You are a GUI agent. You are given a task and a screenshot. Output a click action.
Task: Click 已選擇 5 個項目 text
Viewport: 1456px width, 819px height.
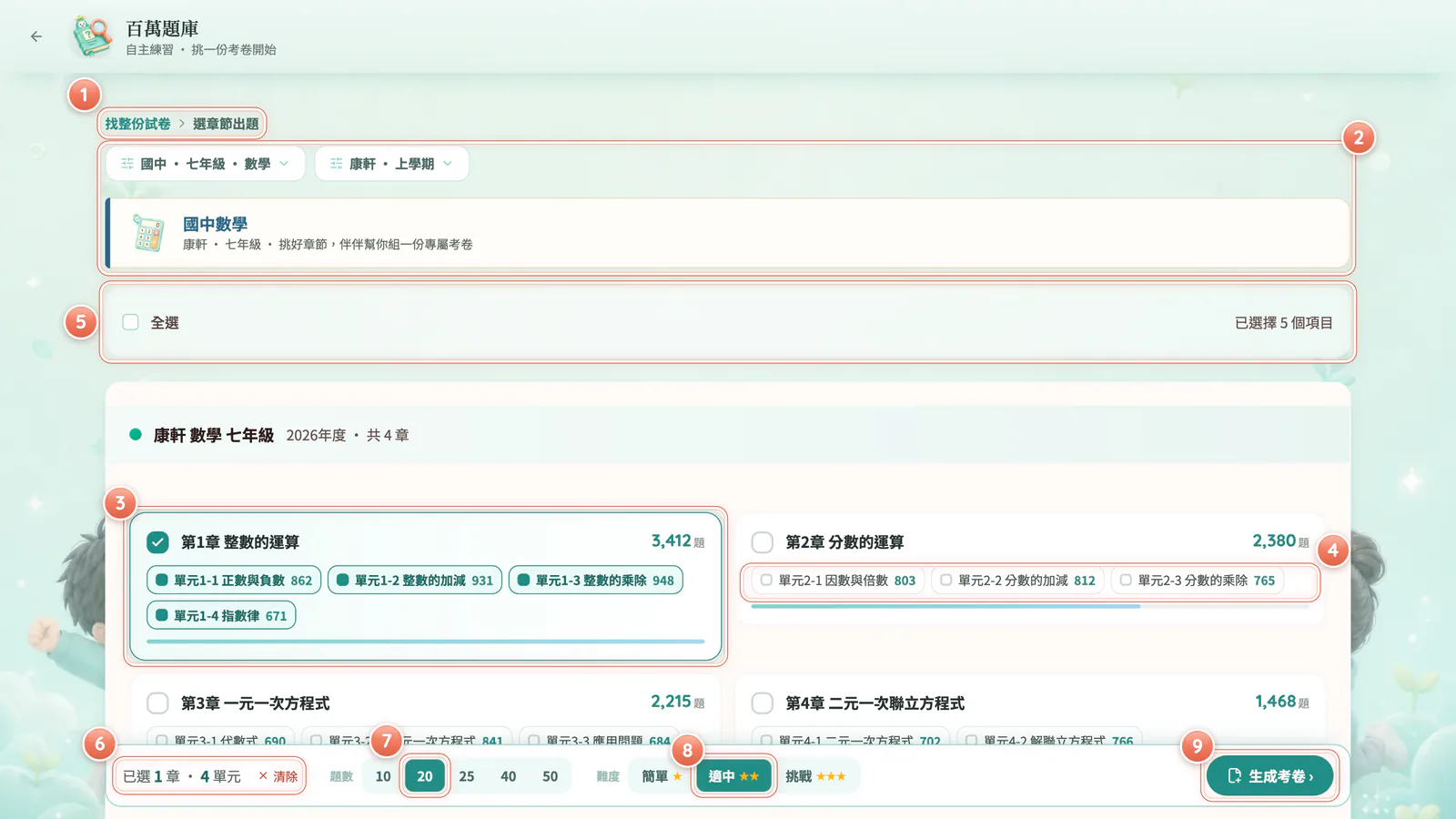point(1283,323)
